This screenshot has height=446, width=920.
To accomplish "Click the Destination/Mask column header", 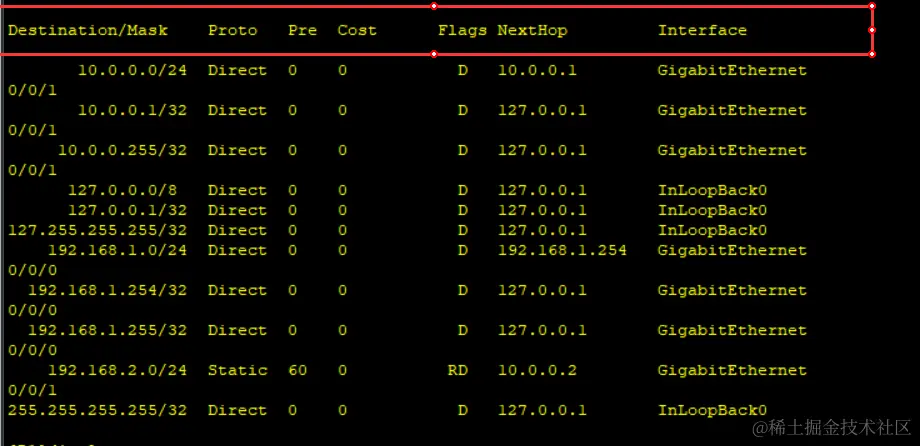I will pos(88,31).
